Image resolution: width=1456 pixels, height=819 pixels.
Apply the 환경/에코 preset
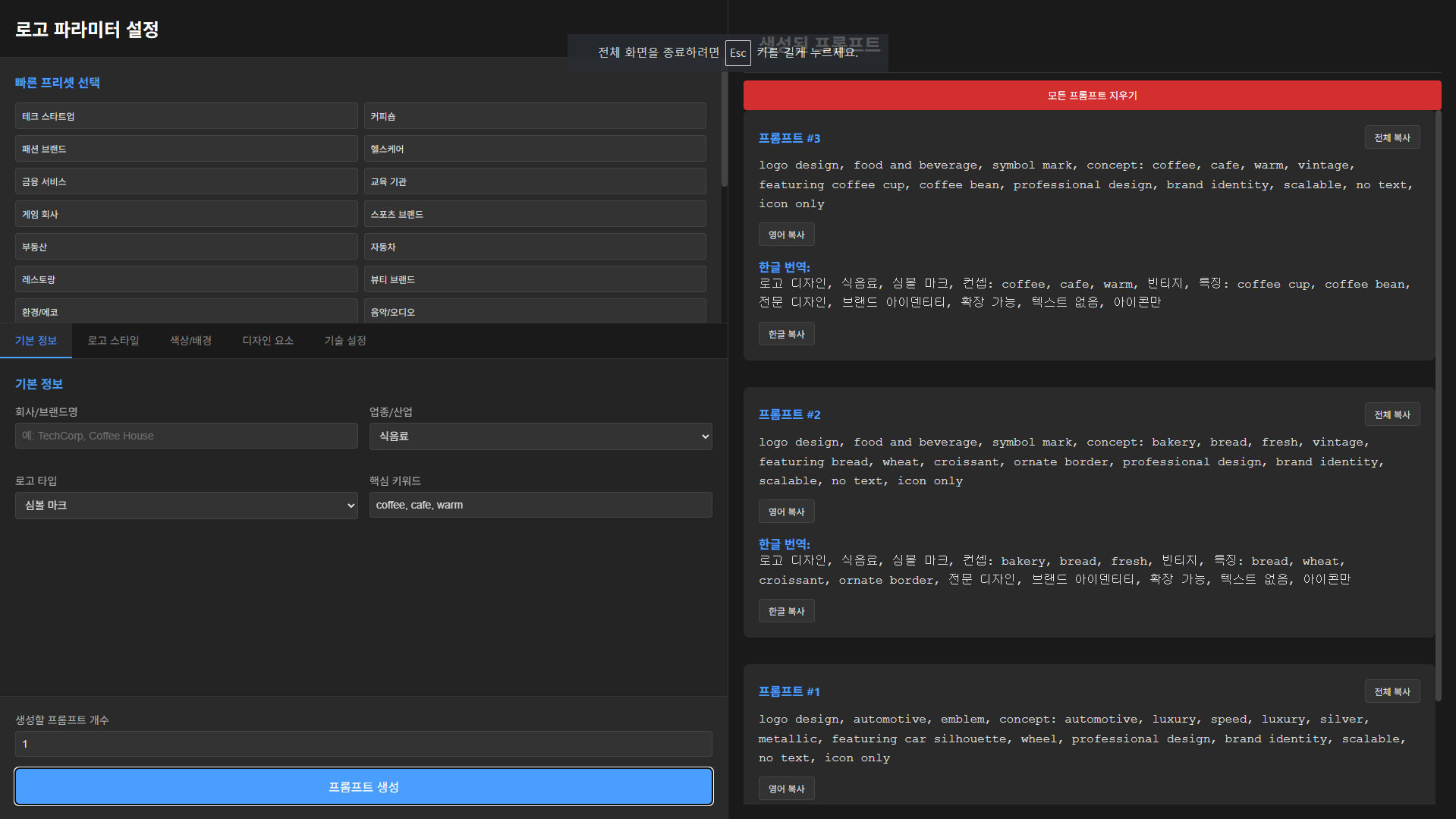(186, 311)
